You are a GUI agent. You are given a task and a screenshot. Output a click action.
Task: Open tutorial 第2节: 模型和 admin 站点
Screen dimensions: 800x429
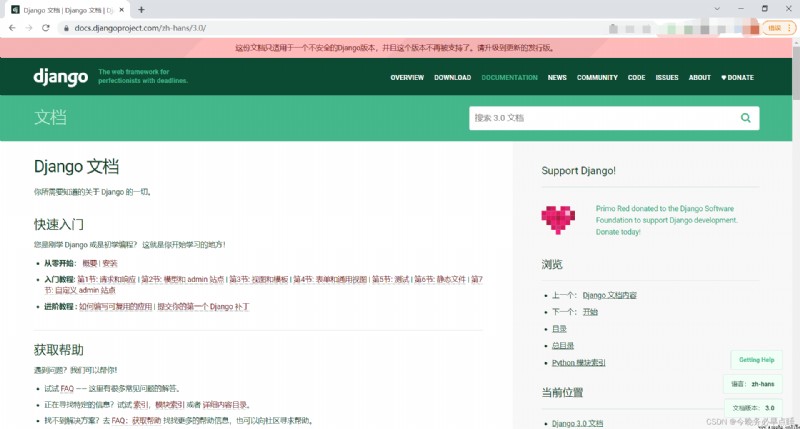[x=183, y=280]
